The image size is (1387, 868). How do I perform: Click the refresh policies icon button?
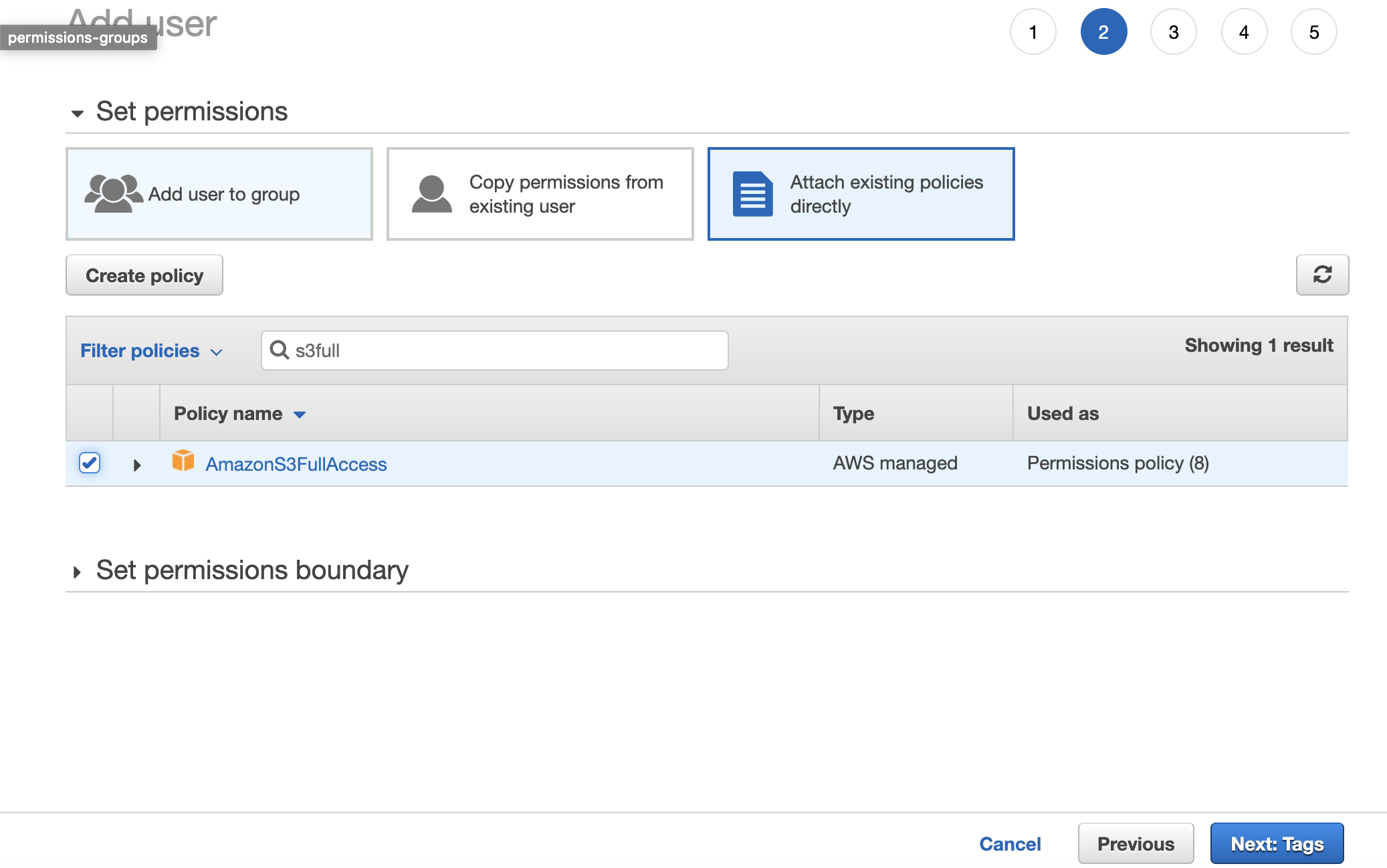pos(1321,275)
